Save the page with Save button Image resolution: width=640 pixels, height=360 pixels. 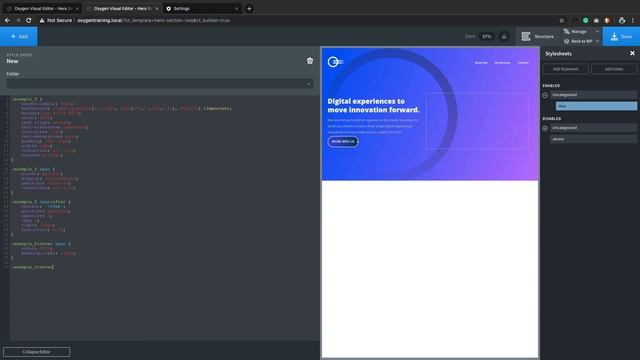pos(621,36)
